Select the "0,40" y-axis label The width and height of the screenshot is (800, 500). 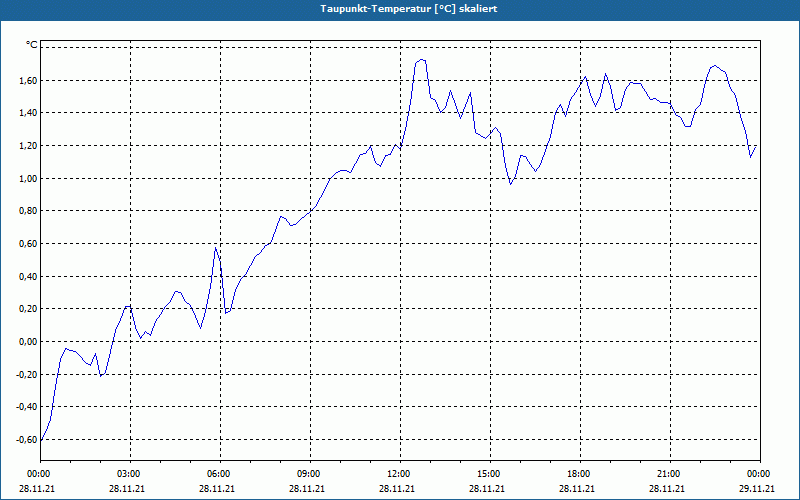[x=28, y=276]
